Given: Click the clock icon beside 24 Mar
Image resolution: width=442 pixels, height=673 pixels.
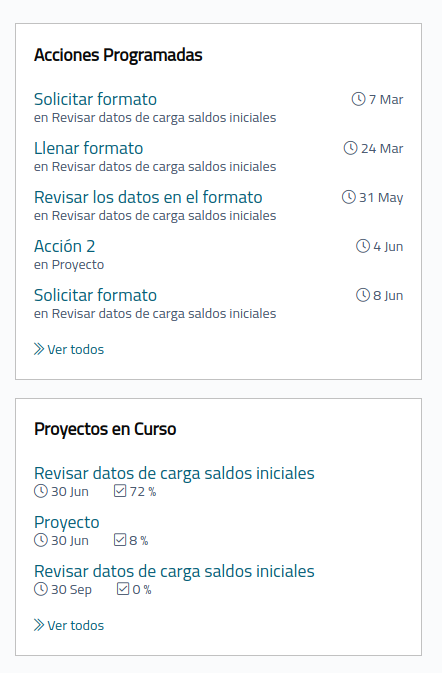Looking at the screenshot, I should click(x=350, y=148).
